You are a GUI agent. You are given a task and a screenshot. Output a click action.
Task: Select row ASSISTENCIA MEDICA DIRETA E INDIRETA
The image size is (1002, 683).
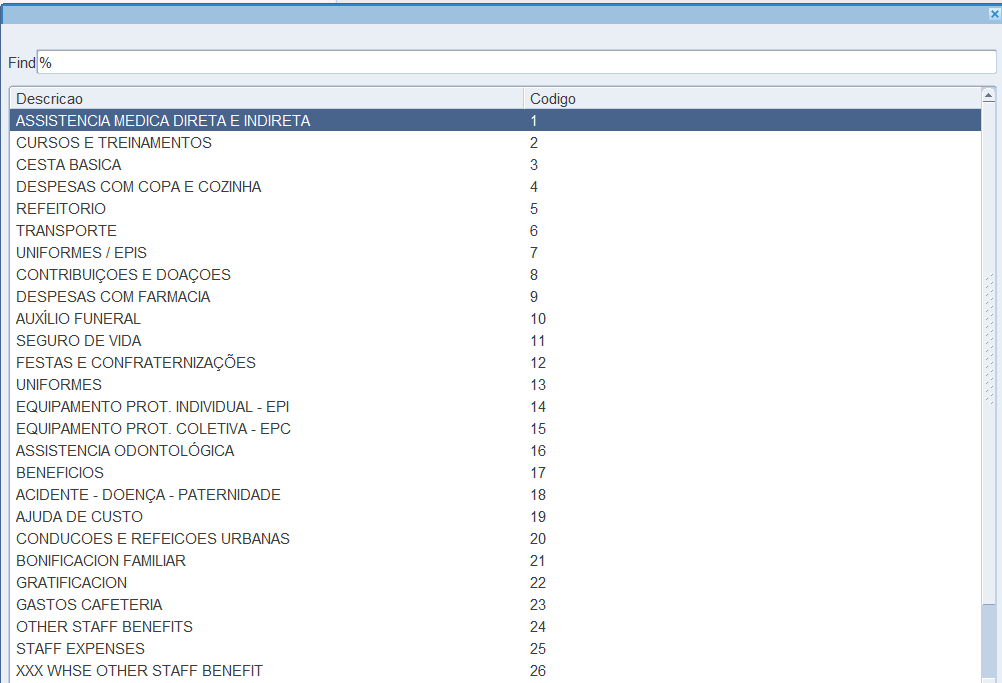[495, 121]
